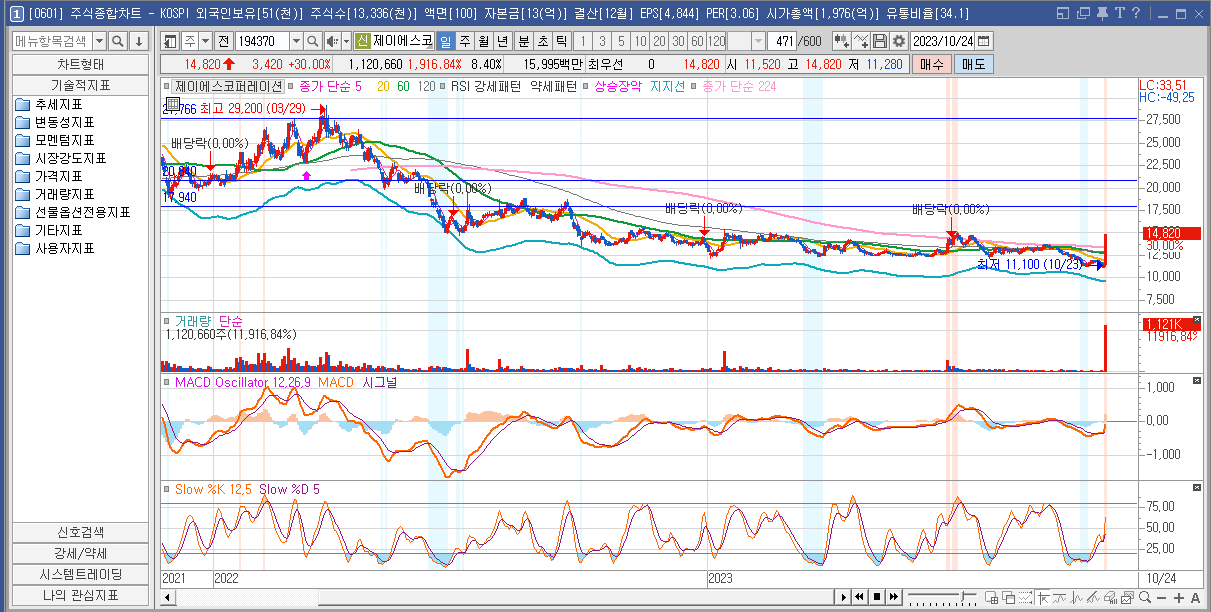Click the down arrow next to menu search

tap(138, 41)
